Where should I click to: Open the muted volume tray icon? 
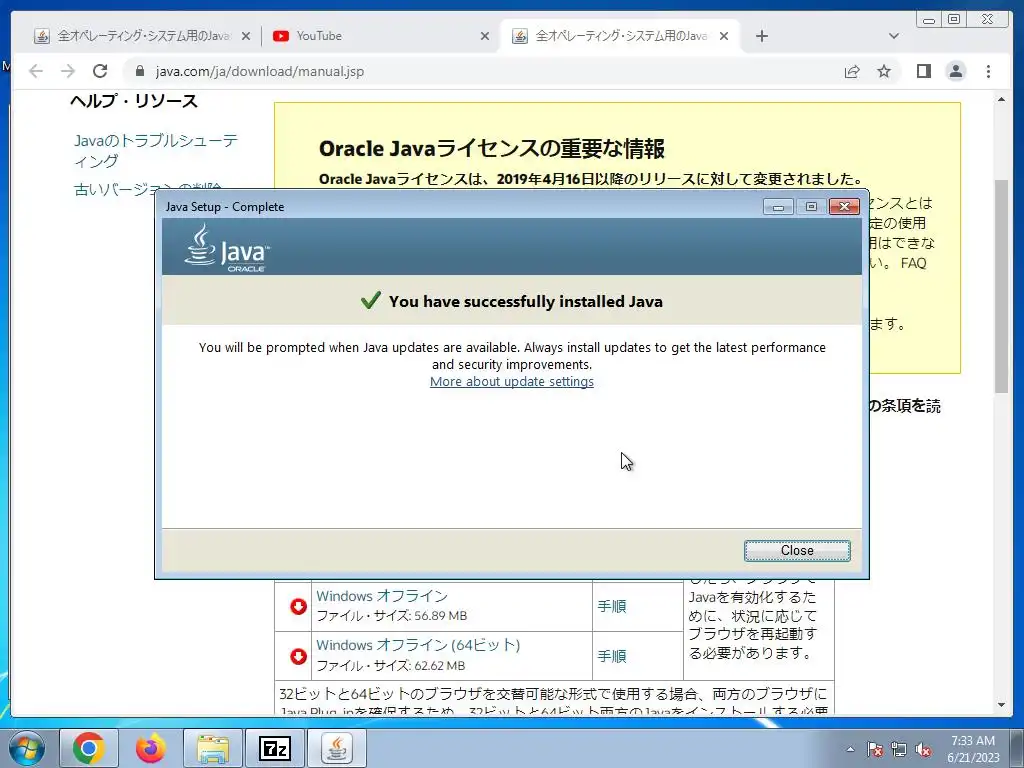click(x=923, y=749)
